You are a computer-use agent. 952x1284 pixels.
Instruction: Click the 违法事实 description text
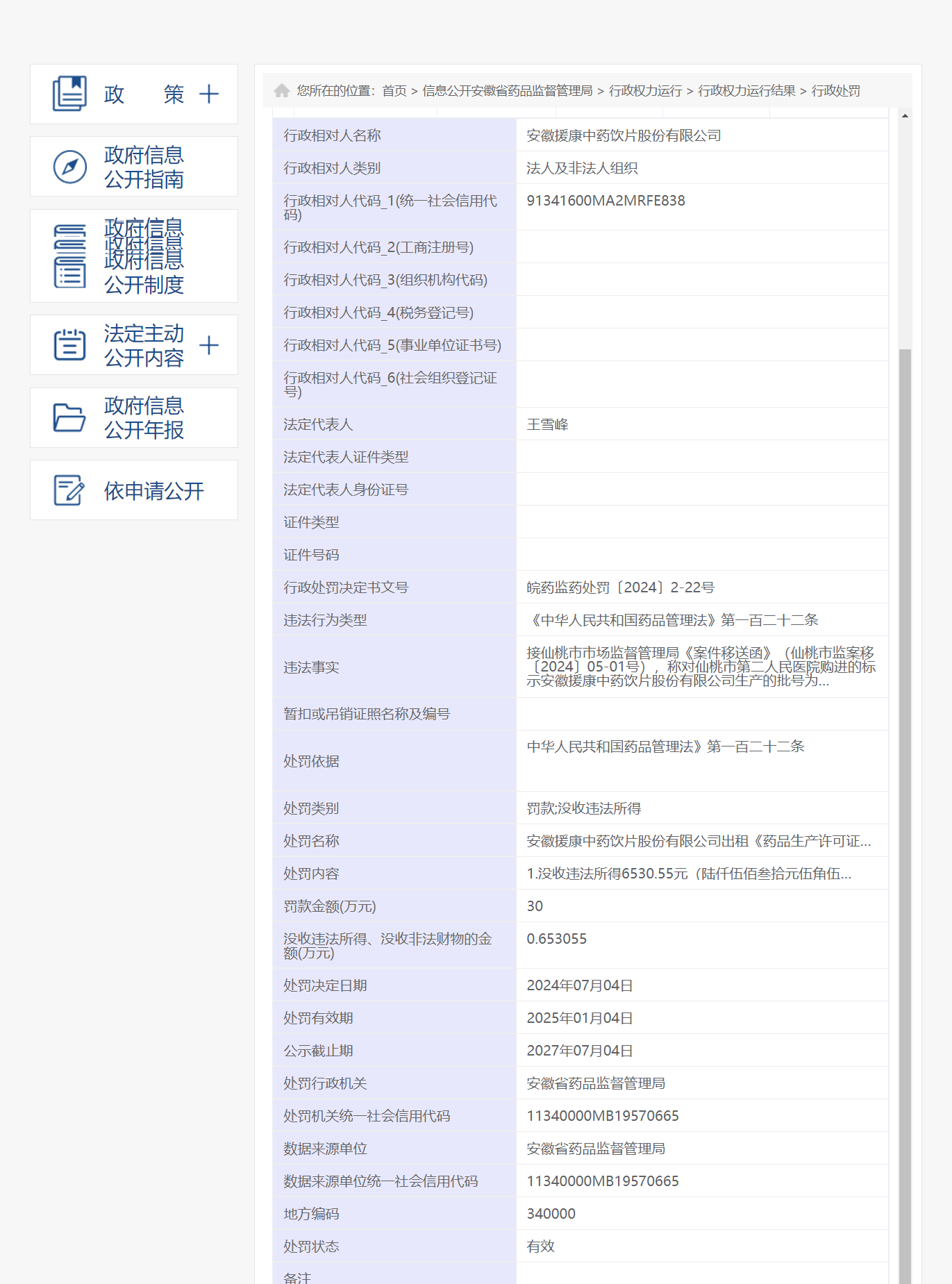701,667
